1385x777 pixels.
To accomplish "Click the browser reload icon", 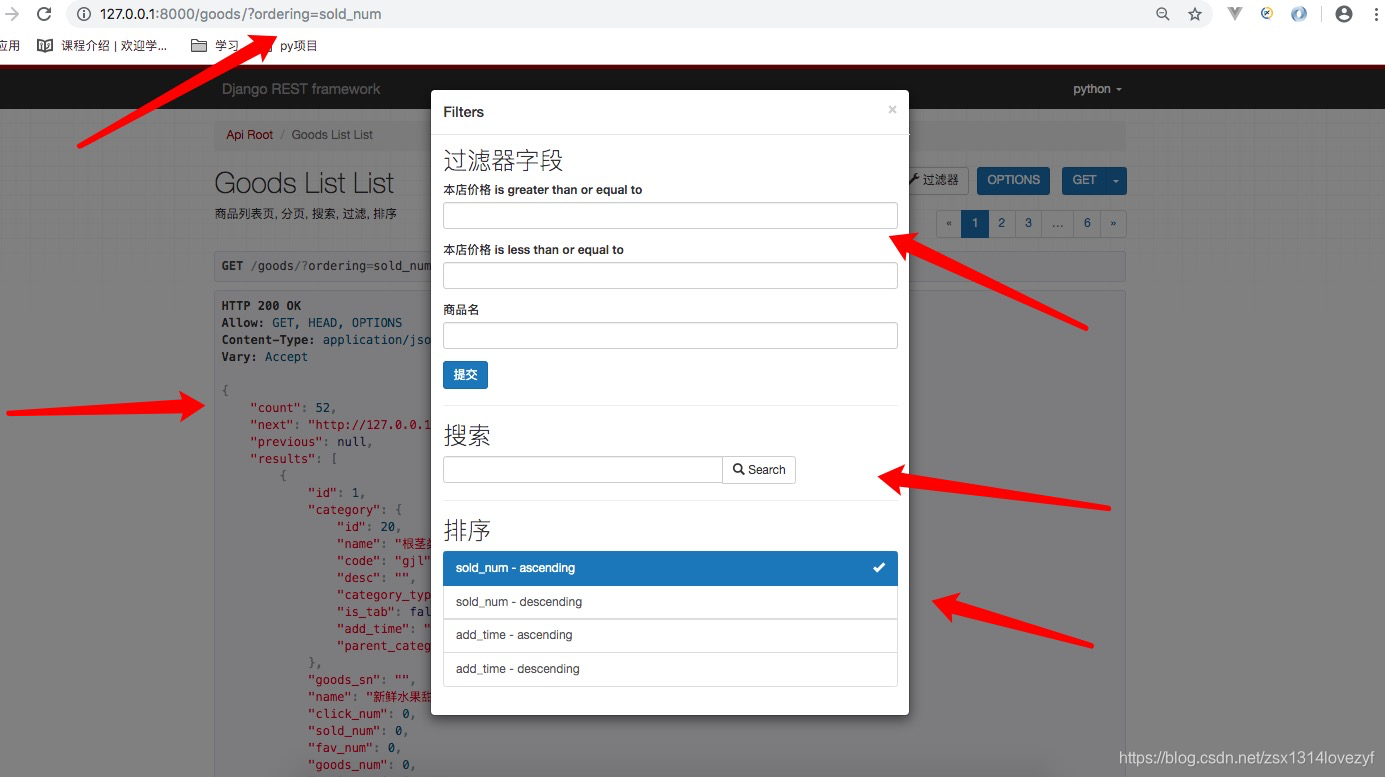I will coord(44,14).
